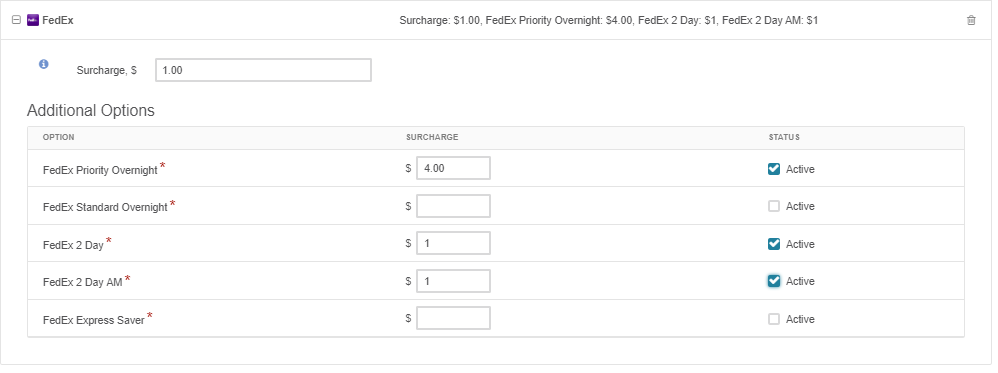The width and height of the screenshot is (998, 373).
Task: Enable Active for FedEx Express Saver
Action: tap(774, 319)
